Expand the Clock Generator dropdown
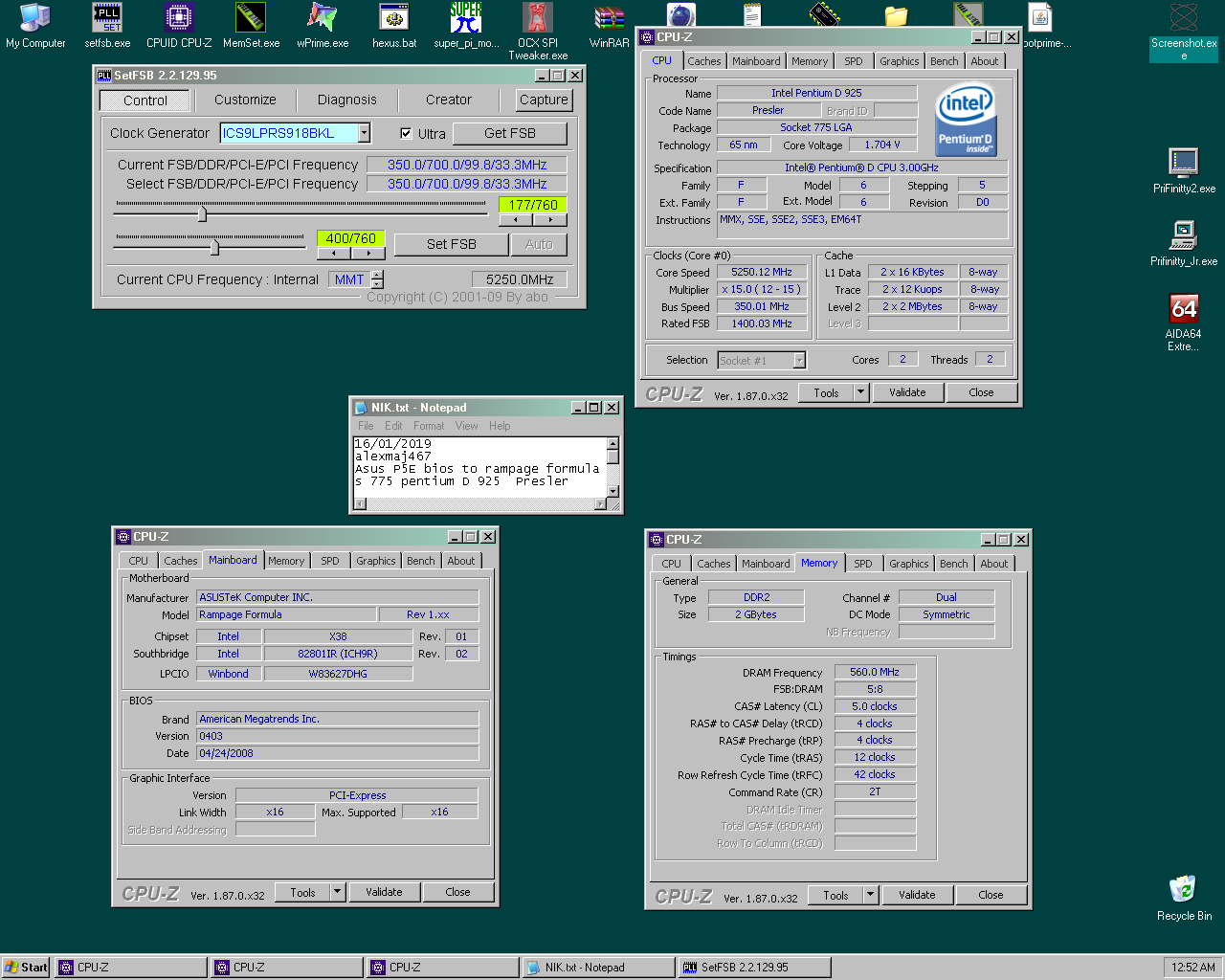The width and height of the screenshot is (1225, 980). coord(364,133)
